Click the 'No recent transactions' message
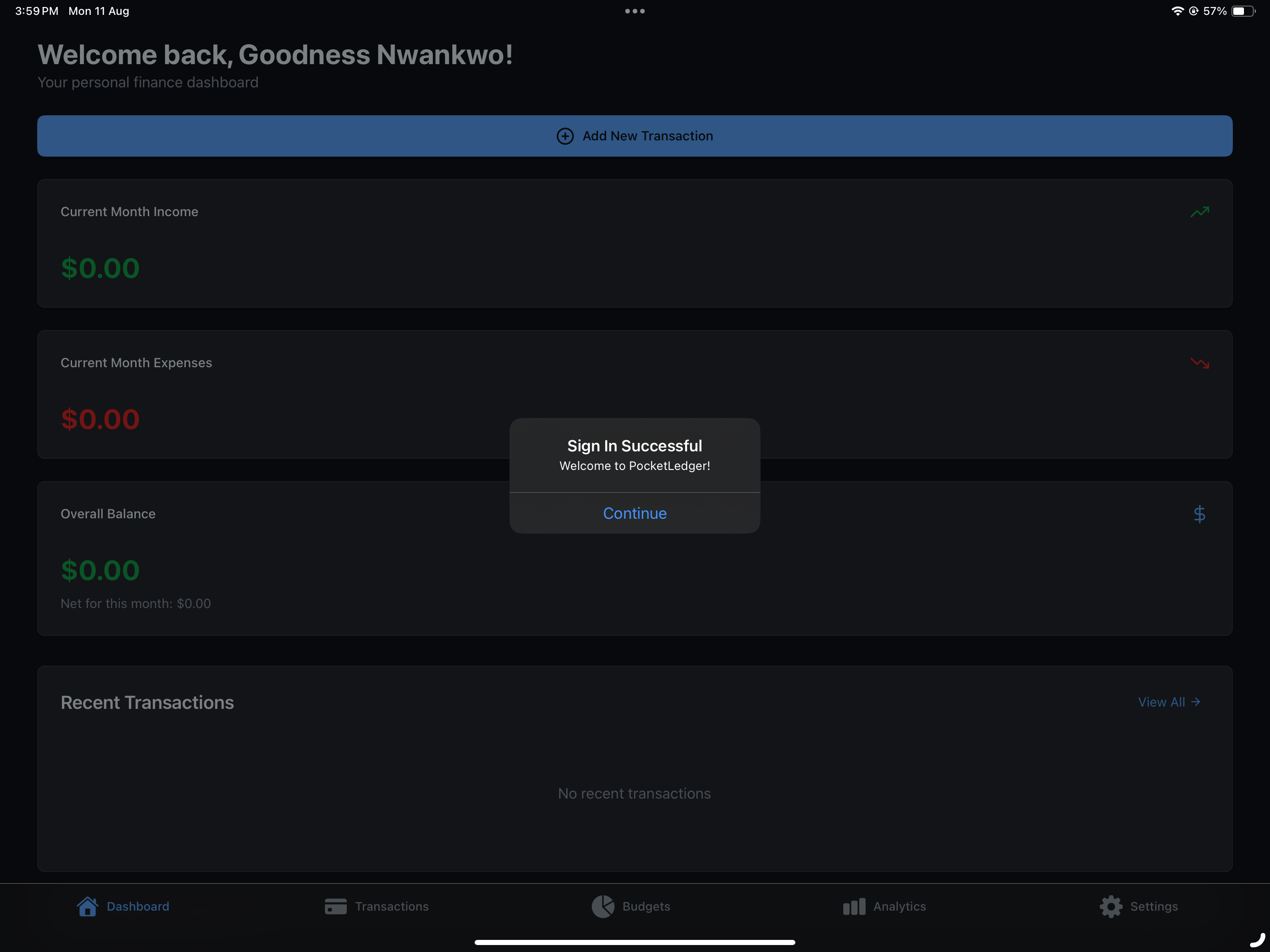The height and width of the screenshot is (952, 1270). pos(635,793)
